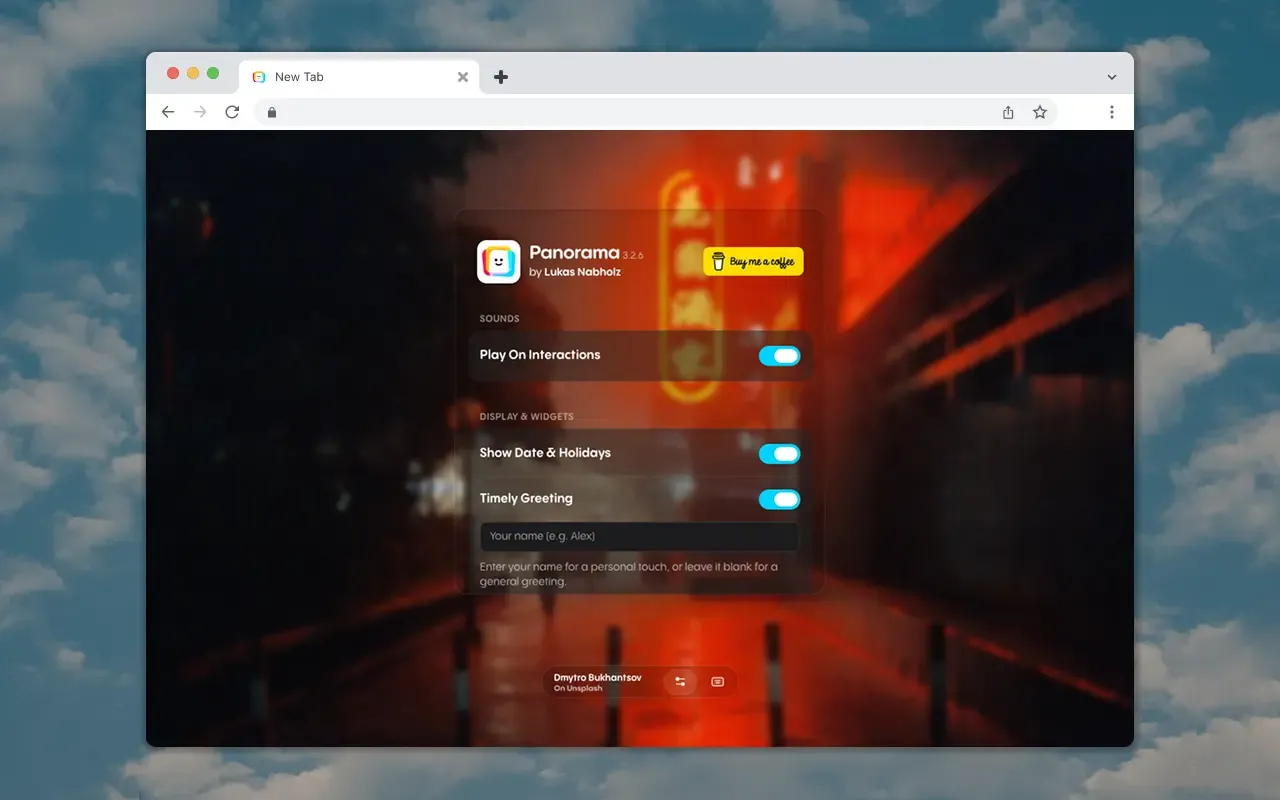Click the Panorama smiley app logo
1280x800 pixels.
498,262
